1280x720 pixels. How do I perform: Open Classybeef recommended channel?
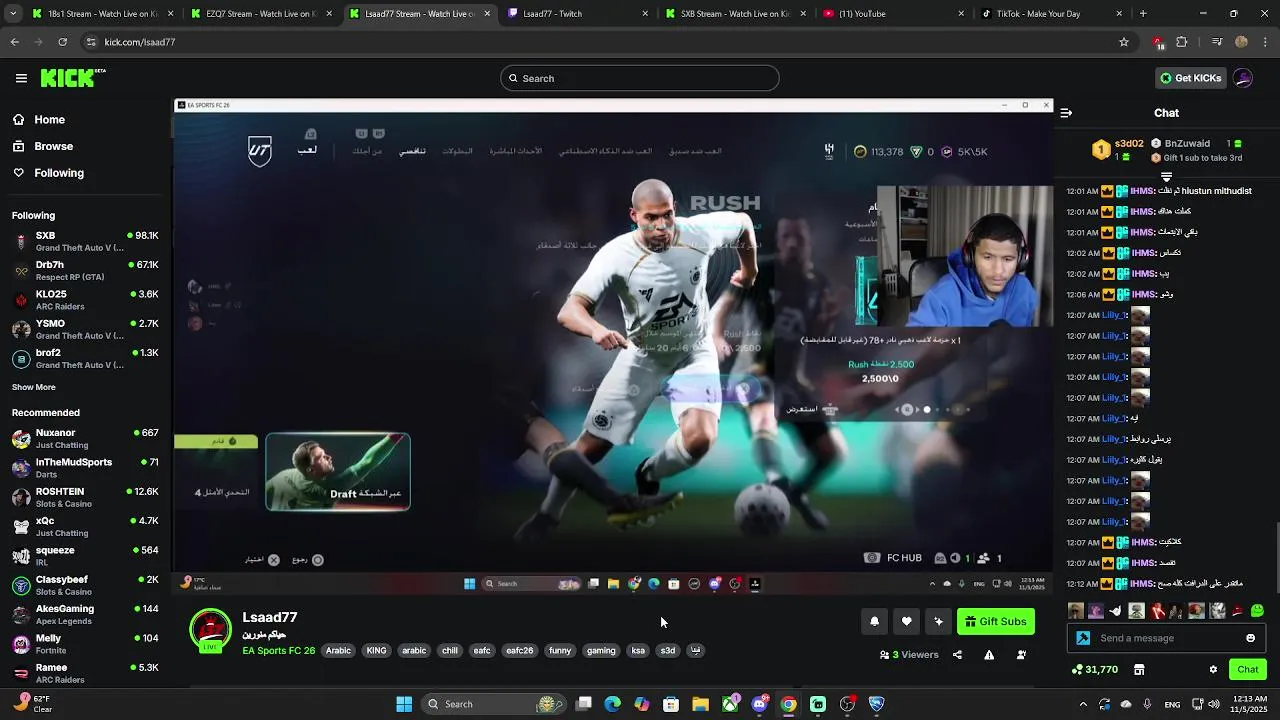tap(85, 585)
